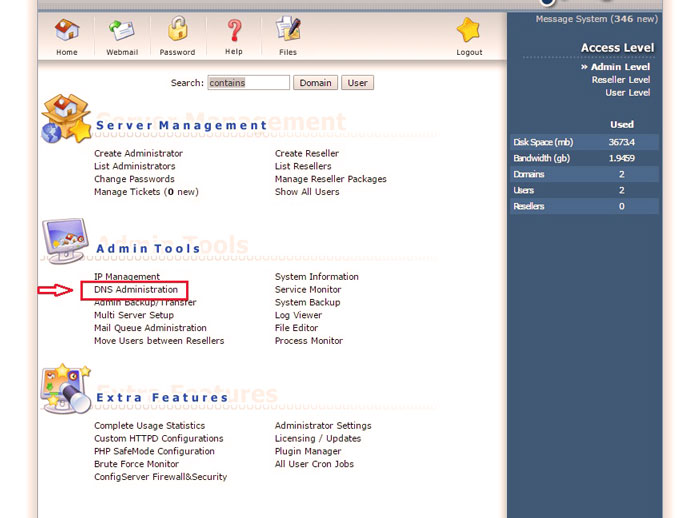Open Help question mark icon
The height and width of the screenshot is (518, 685).
pyautogui.click(x=234, y=30)
